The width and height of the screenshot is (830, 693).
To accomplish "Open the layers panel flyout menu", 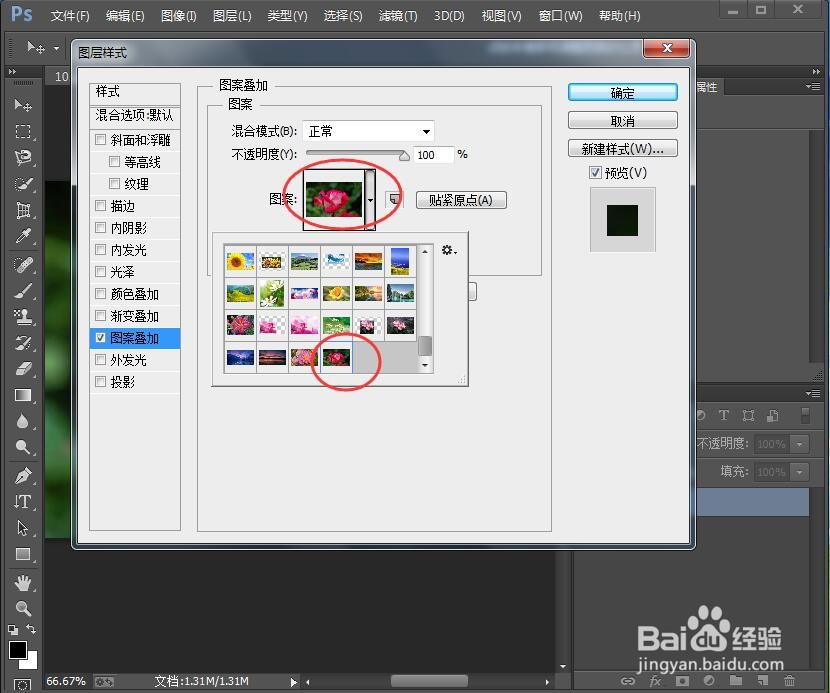I will coord(814,393).
